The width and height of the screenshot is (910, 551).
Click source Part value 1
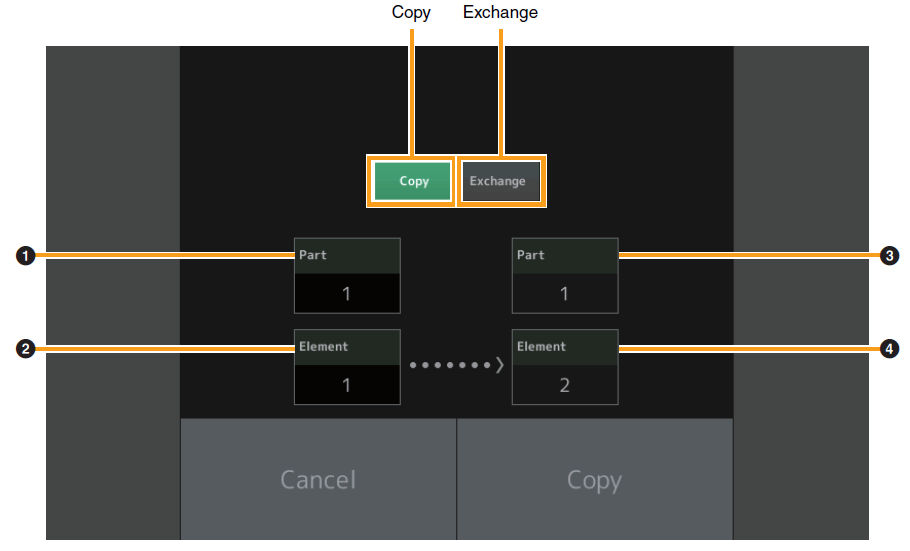click(x=346, y=294)
